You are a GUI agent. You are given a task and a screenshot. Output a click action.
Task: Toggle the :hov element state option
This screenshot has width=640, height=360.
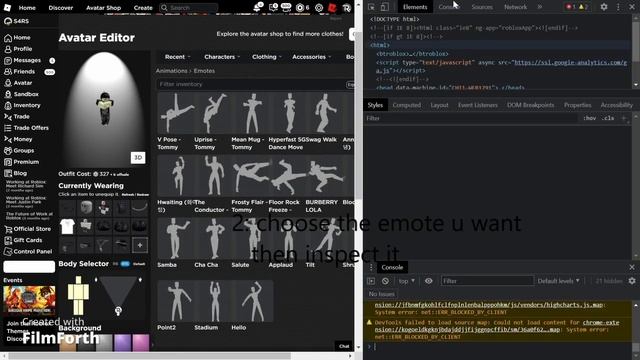coord(589,118)
